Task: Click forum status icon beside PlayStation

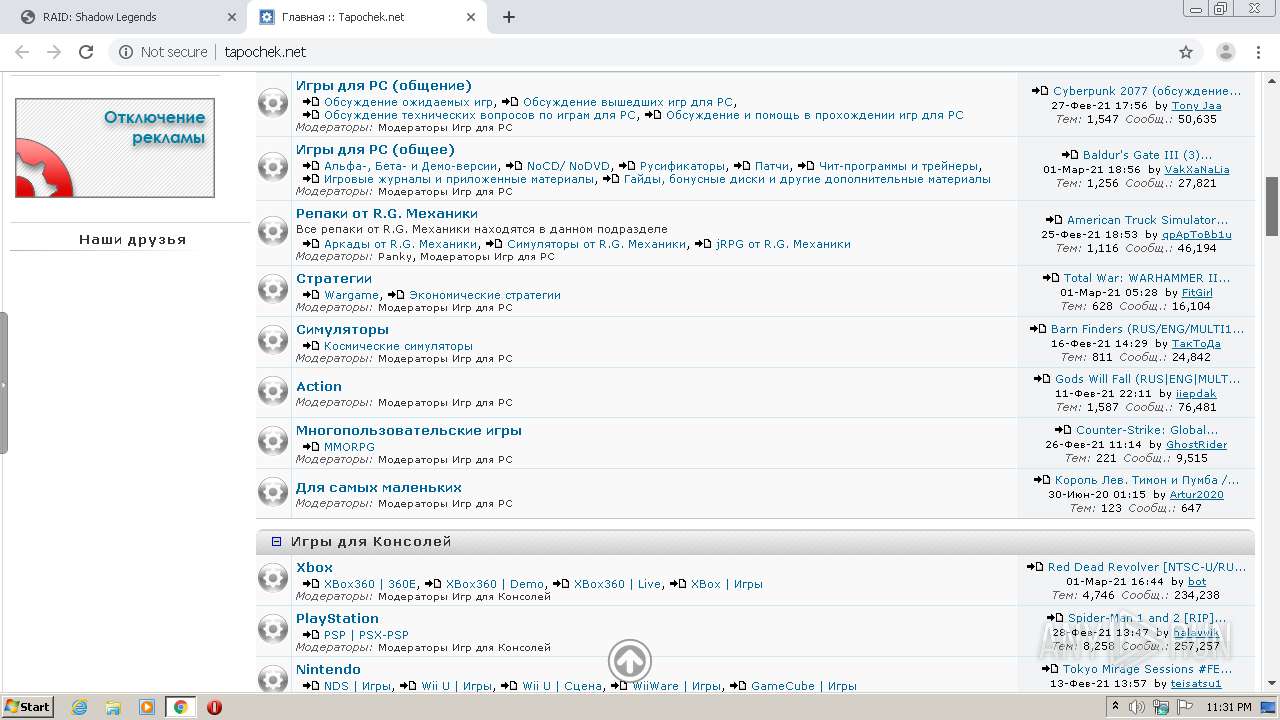Action: pos(273,629)
